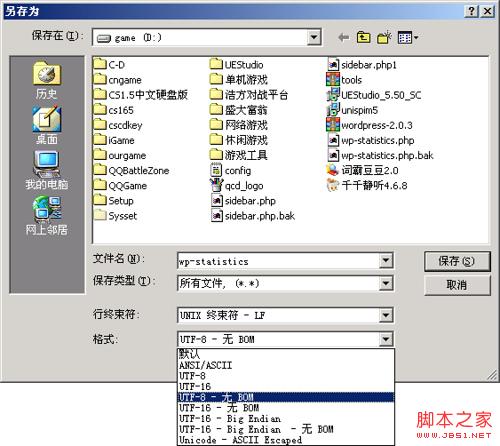Select the qcd_logo file
The width and height of the screenshot is (500, 446).
236,186
